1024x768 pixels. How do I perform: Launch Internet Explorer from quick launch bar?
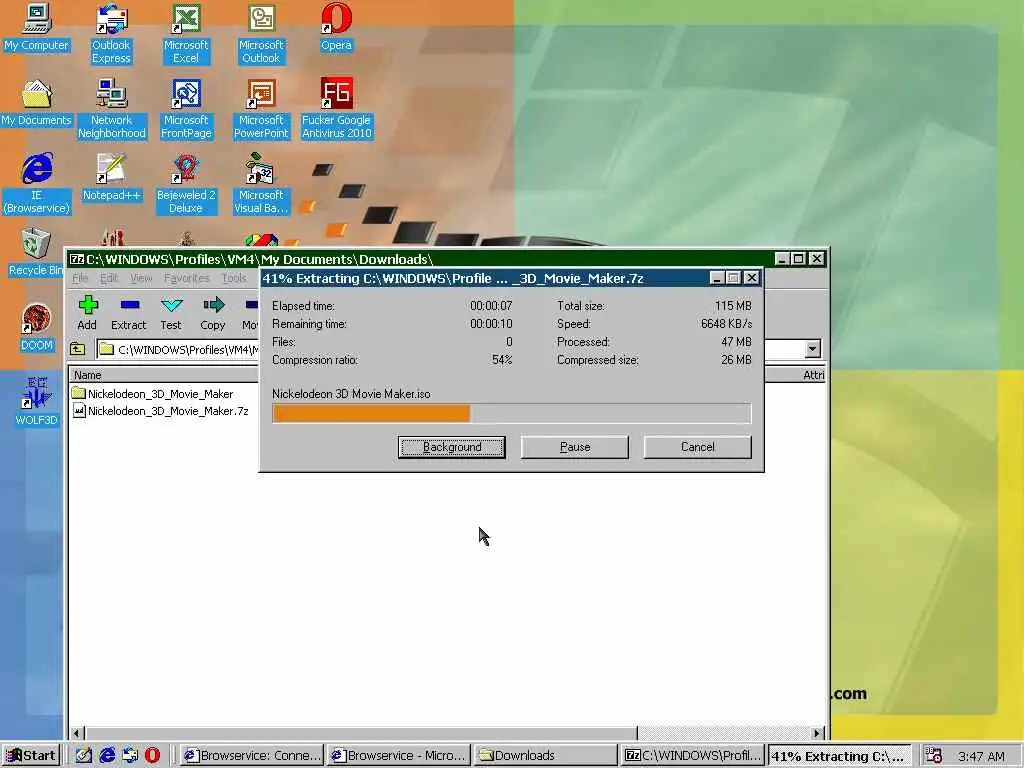pyautogui.click(x=107, y=755)
